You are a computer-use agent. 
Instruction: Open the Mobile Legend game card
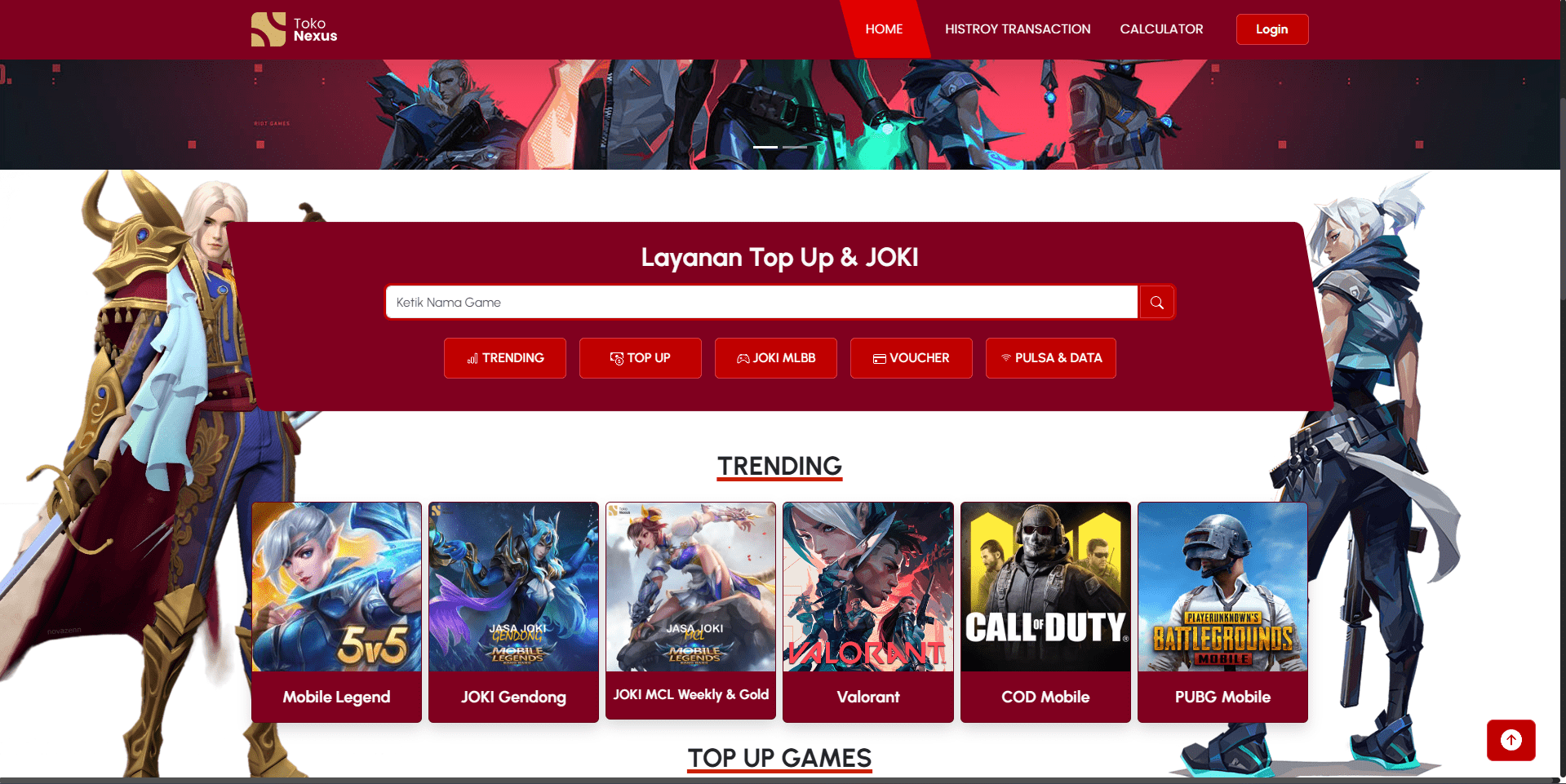(x=336, y=612)
